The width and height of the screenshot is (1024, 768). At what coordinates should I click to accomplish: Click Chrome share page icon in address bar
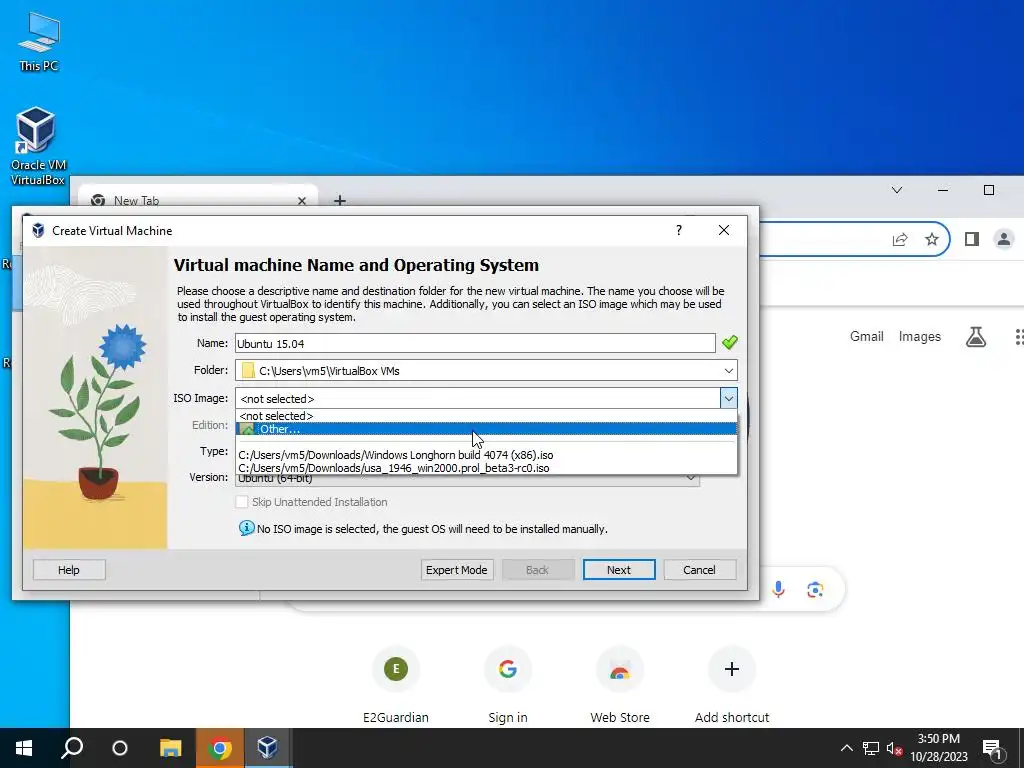pos(900,239)
